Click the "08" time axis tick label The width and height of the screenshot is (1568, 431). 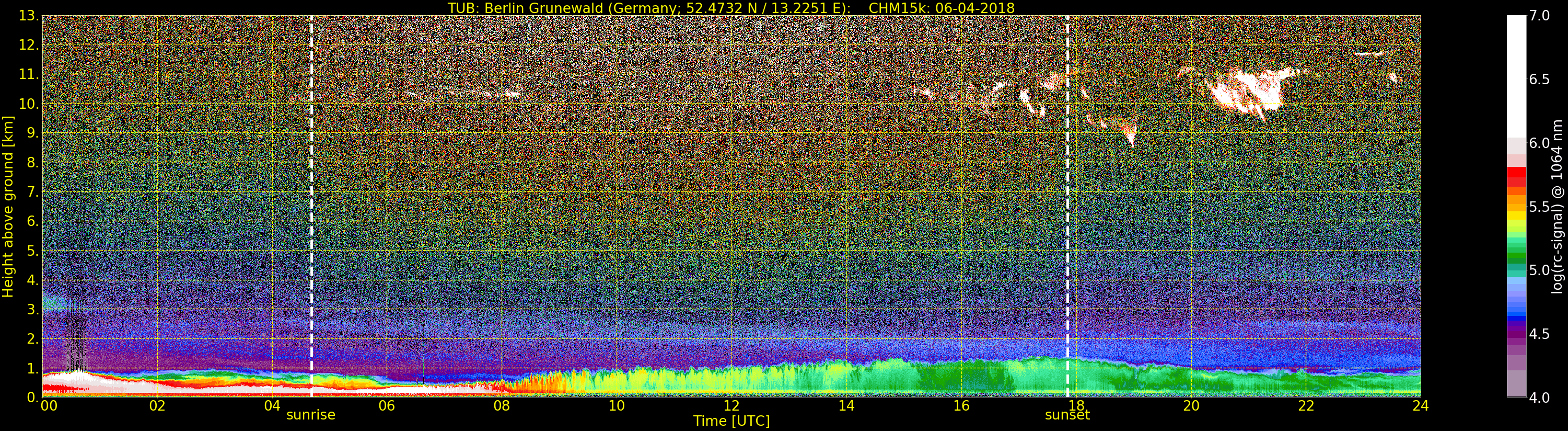point(502,405)
